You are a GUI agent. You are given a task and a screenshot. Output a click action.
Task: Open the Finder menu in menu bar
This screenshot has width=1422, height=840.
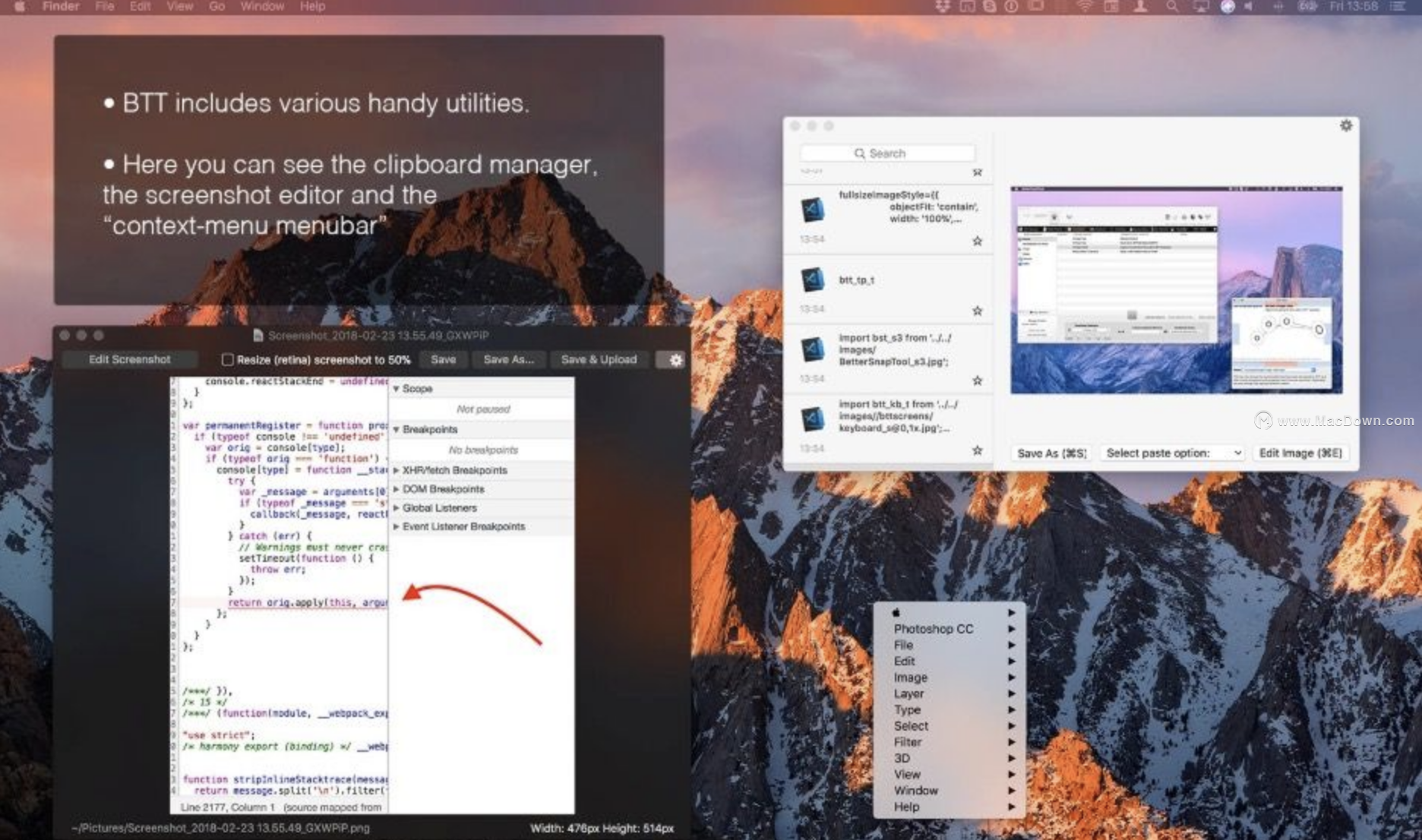[x=61, y=6]
